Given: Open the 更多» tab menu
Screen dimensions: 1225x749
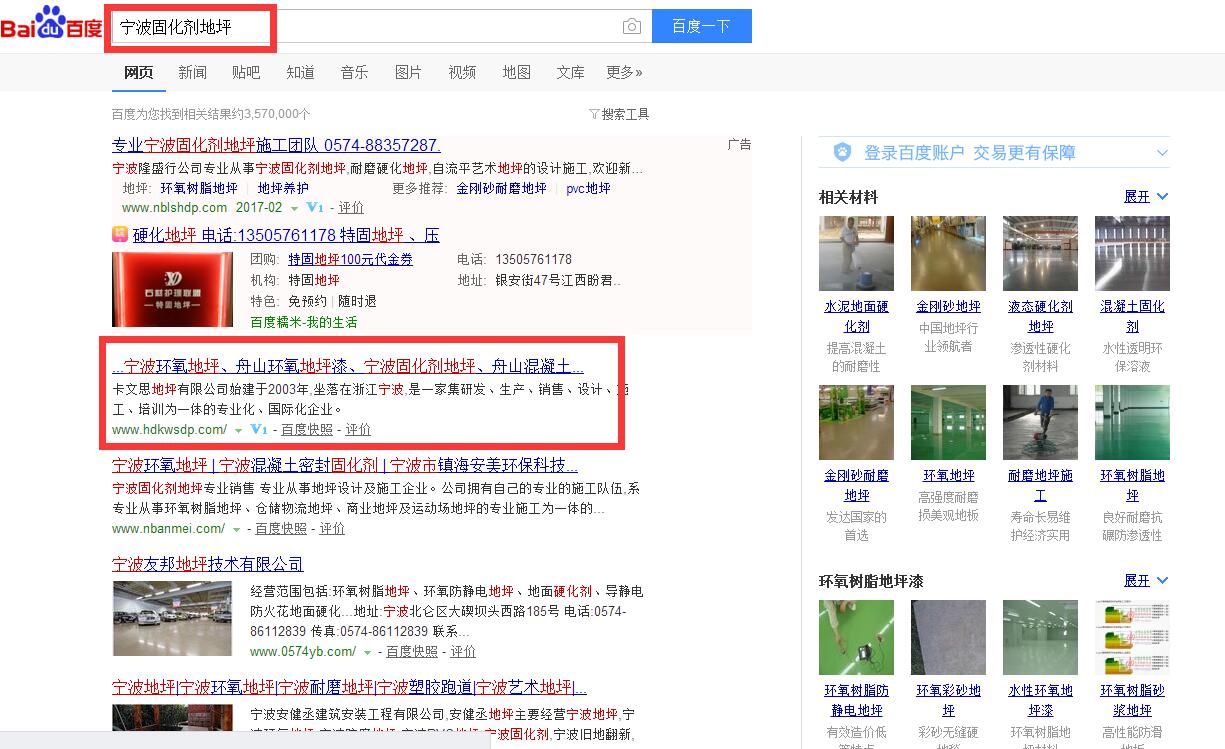Looking at the screenshot, I should tap(624, 72).
